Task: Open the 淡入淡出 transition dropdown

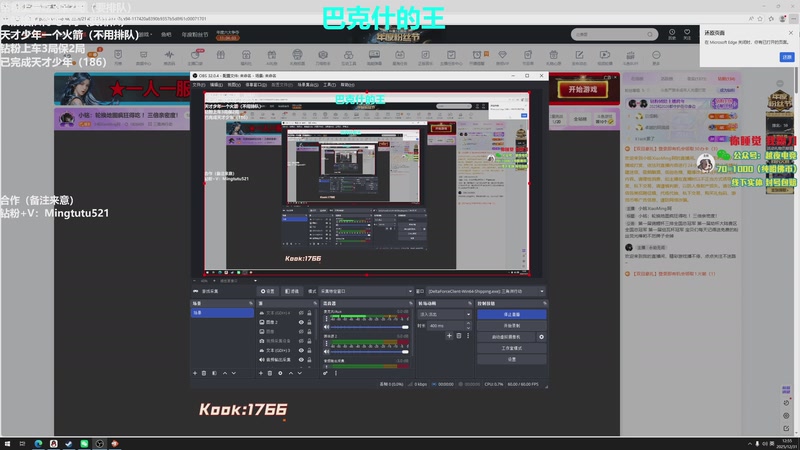Action: (444, 314)
